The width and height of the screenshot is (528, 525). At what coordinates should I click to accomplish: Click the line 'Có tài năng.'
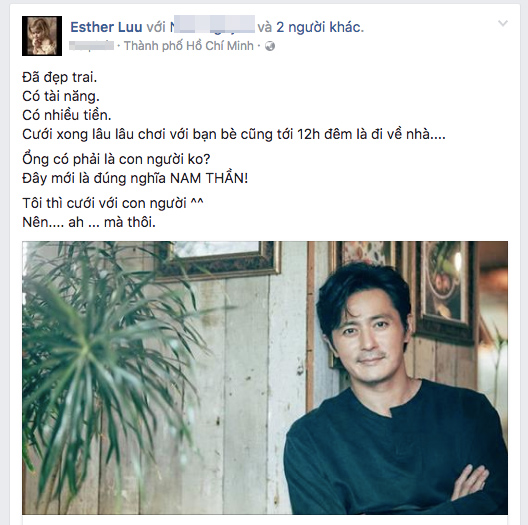point(61,97)
